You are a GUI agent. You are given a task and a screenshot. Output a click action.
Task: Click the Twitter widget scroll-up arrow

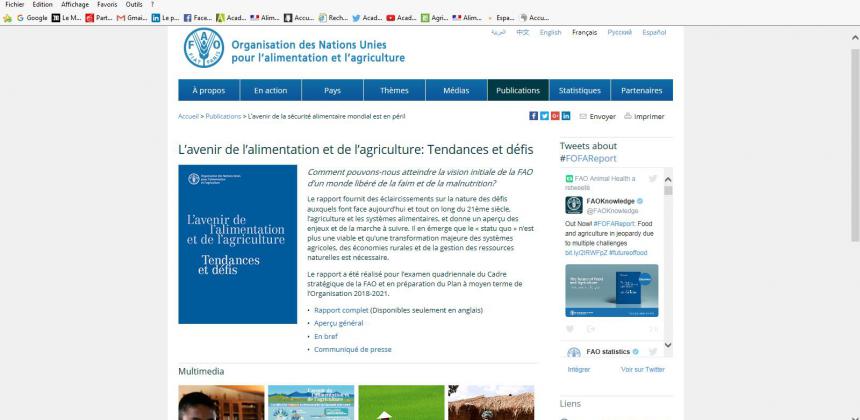click(668, 179)
